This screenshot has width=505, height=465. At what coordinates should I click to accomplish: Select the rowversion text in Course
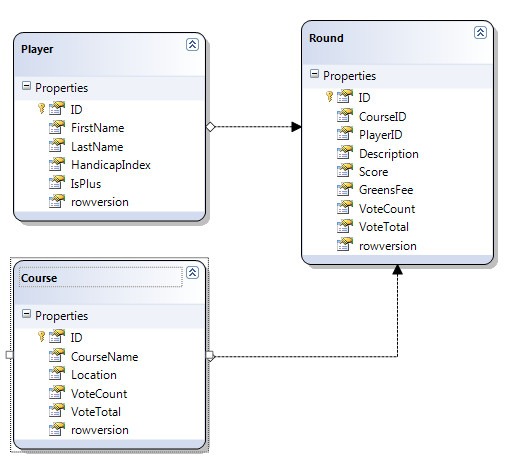click(100, 430)
